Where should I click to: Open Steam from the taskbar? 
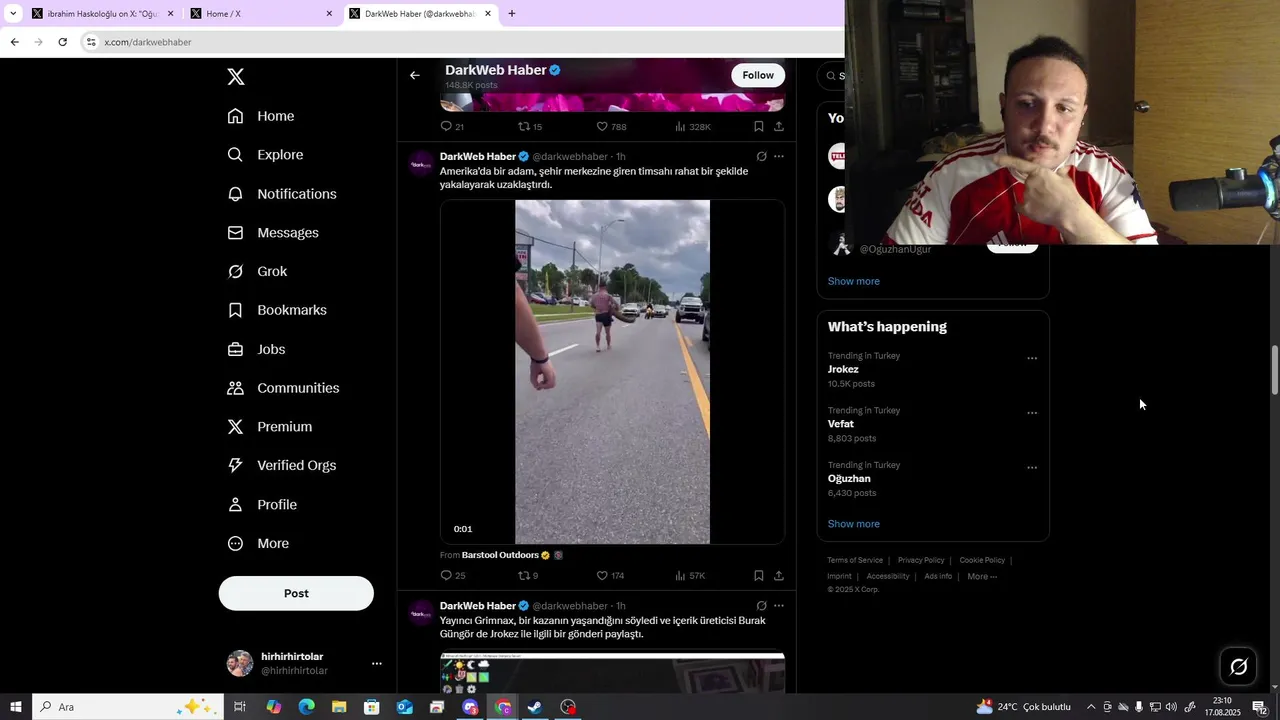pos(535,707)
